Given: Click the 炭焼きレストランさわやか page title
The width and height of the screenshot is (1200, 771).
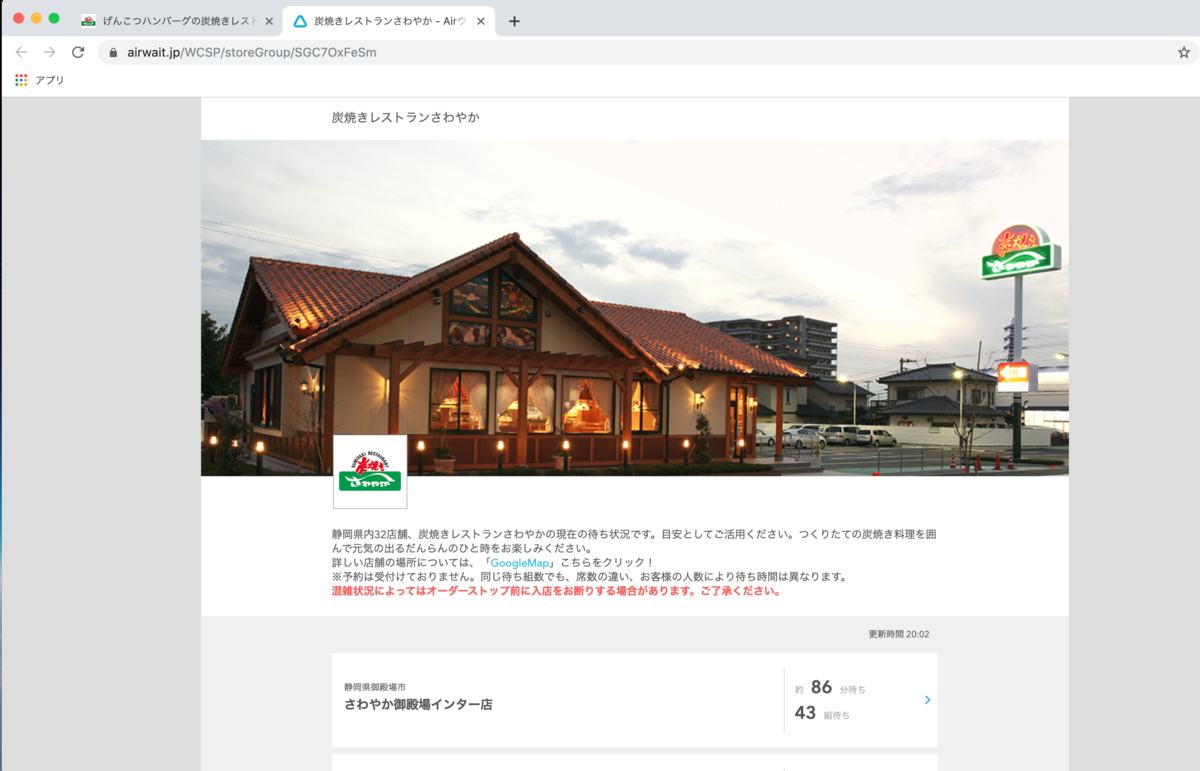Looking at the screenshot, I should point(405,118).
